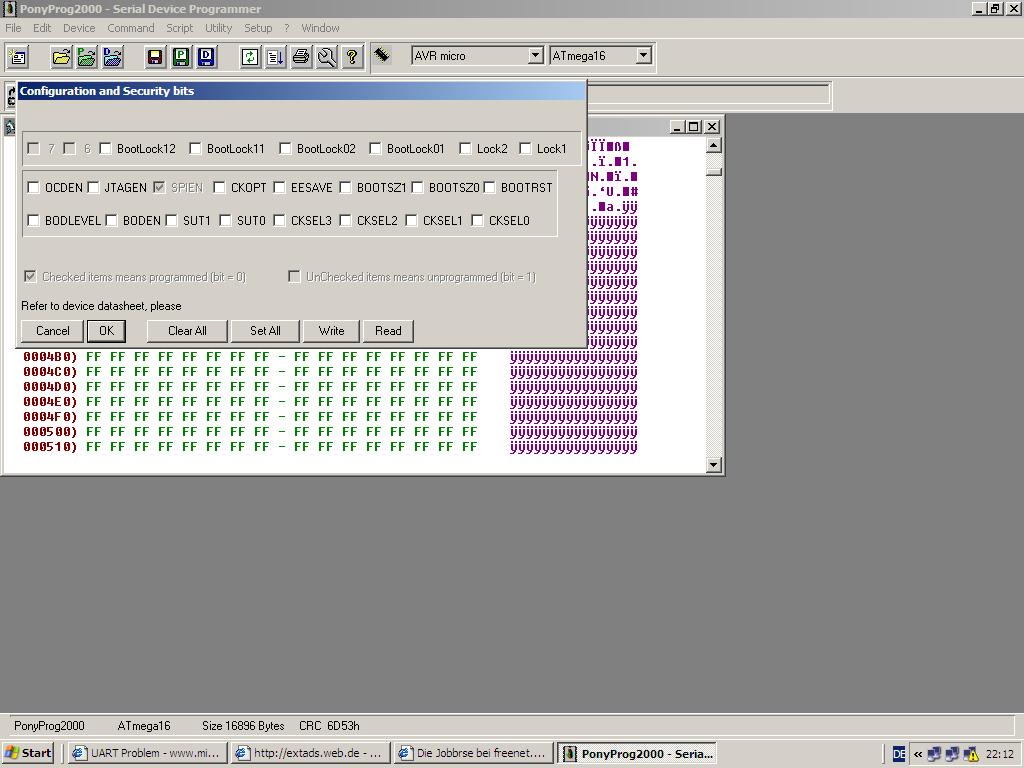Open the Script menu
The height and width of the screenshot is (768, 1024).
[x=180, y=28]
